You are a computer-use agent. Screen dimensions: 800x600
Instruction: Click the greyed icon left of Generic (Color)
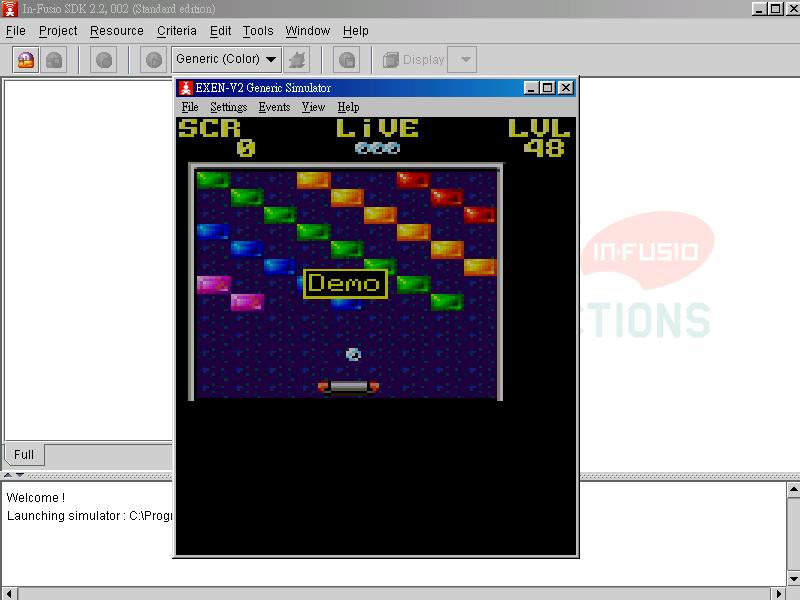154,60
